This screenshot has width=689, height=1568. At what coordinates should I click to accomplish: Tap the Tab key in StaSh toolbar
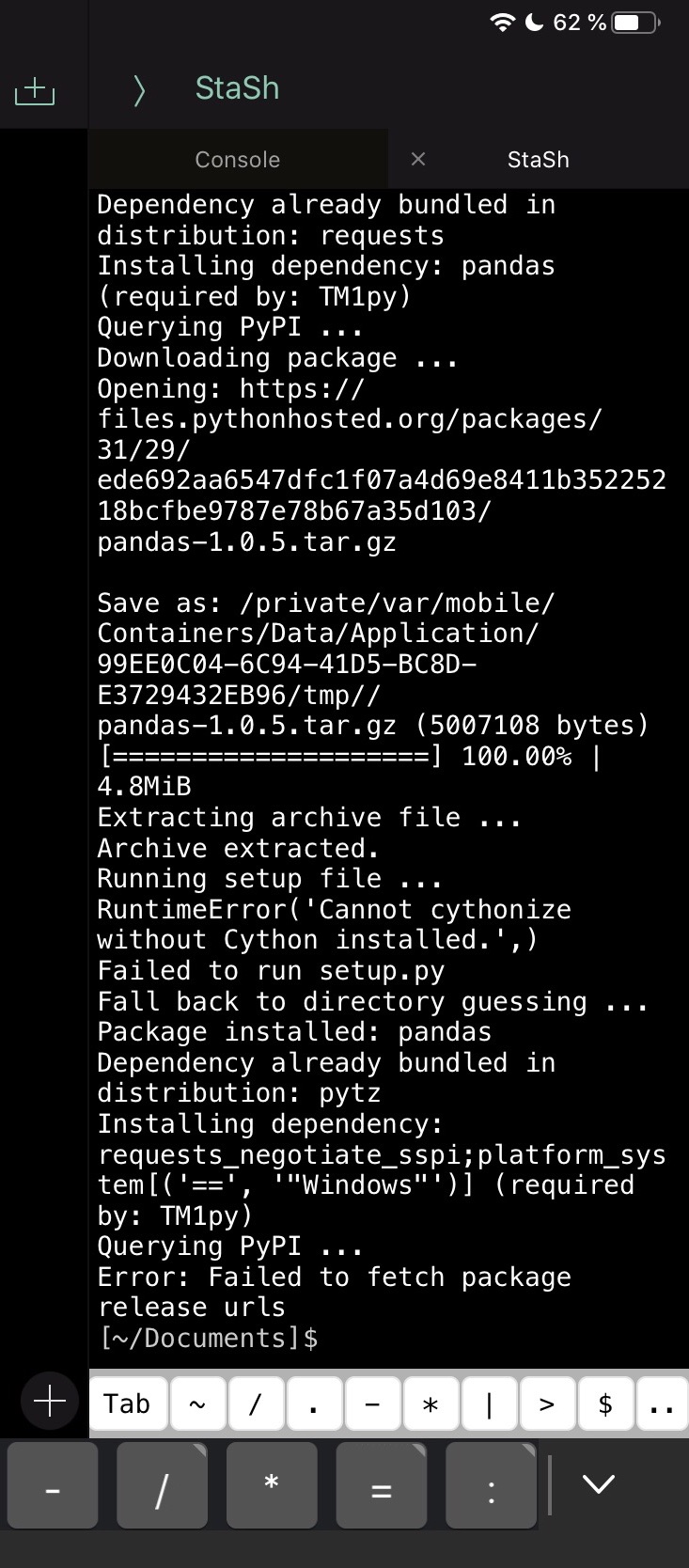pos(127,1403)
